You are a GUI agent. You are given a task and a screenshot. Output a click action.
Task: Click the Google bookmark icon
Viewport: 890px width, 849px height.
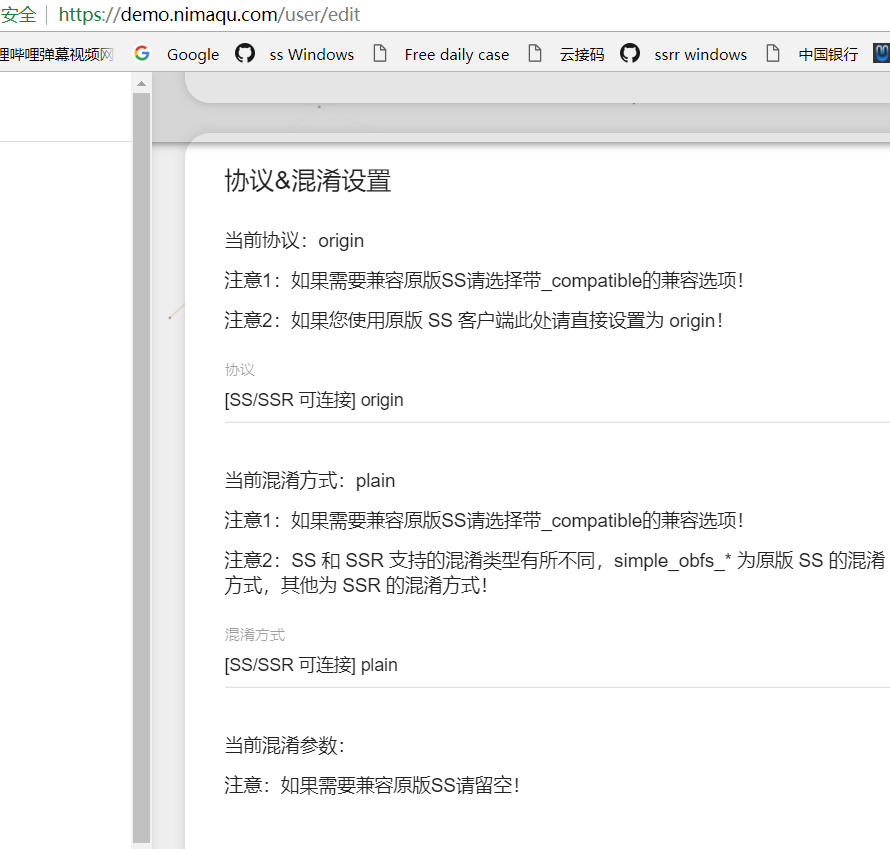[142, 53]
